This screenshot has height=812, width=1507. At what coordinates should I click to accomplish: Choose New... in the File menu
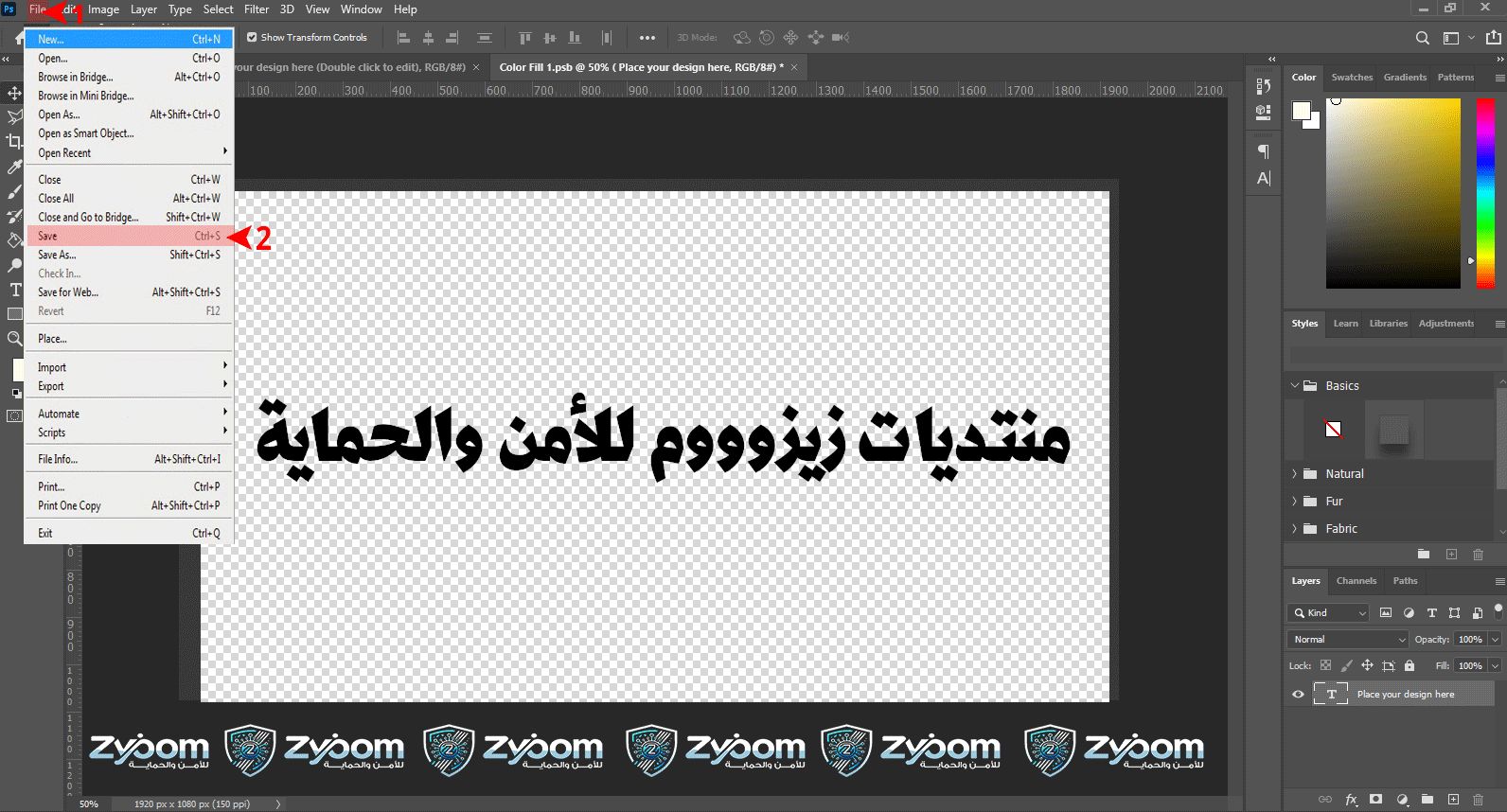[130, 40]
